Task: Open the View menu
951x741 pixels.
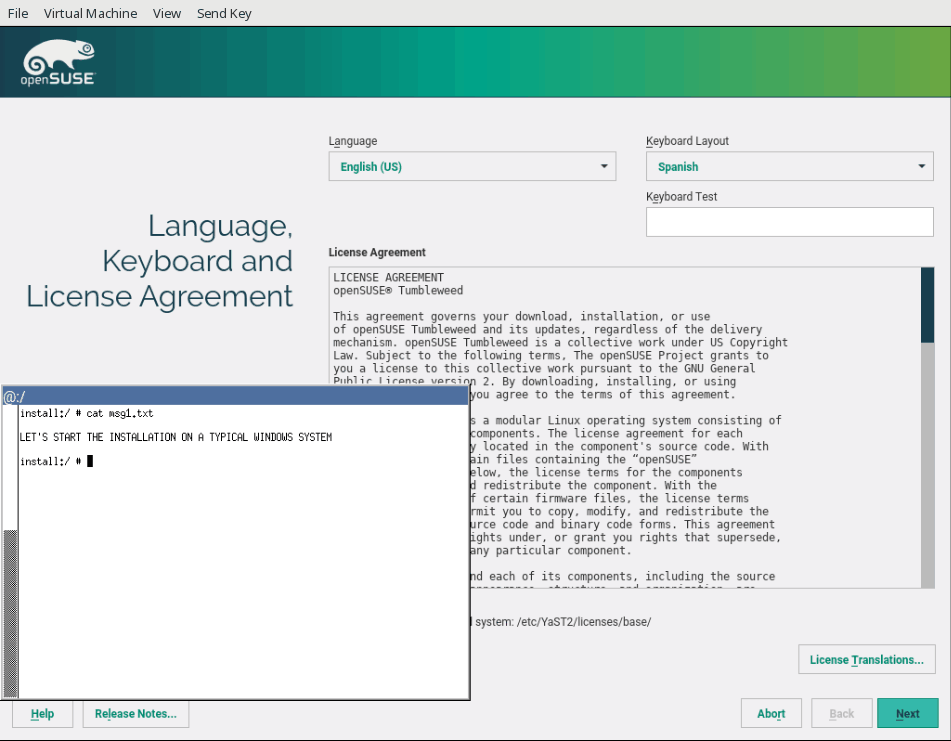Action: (x=167, y=13)
